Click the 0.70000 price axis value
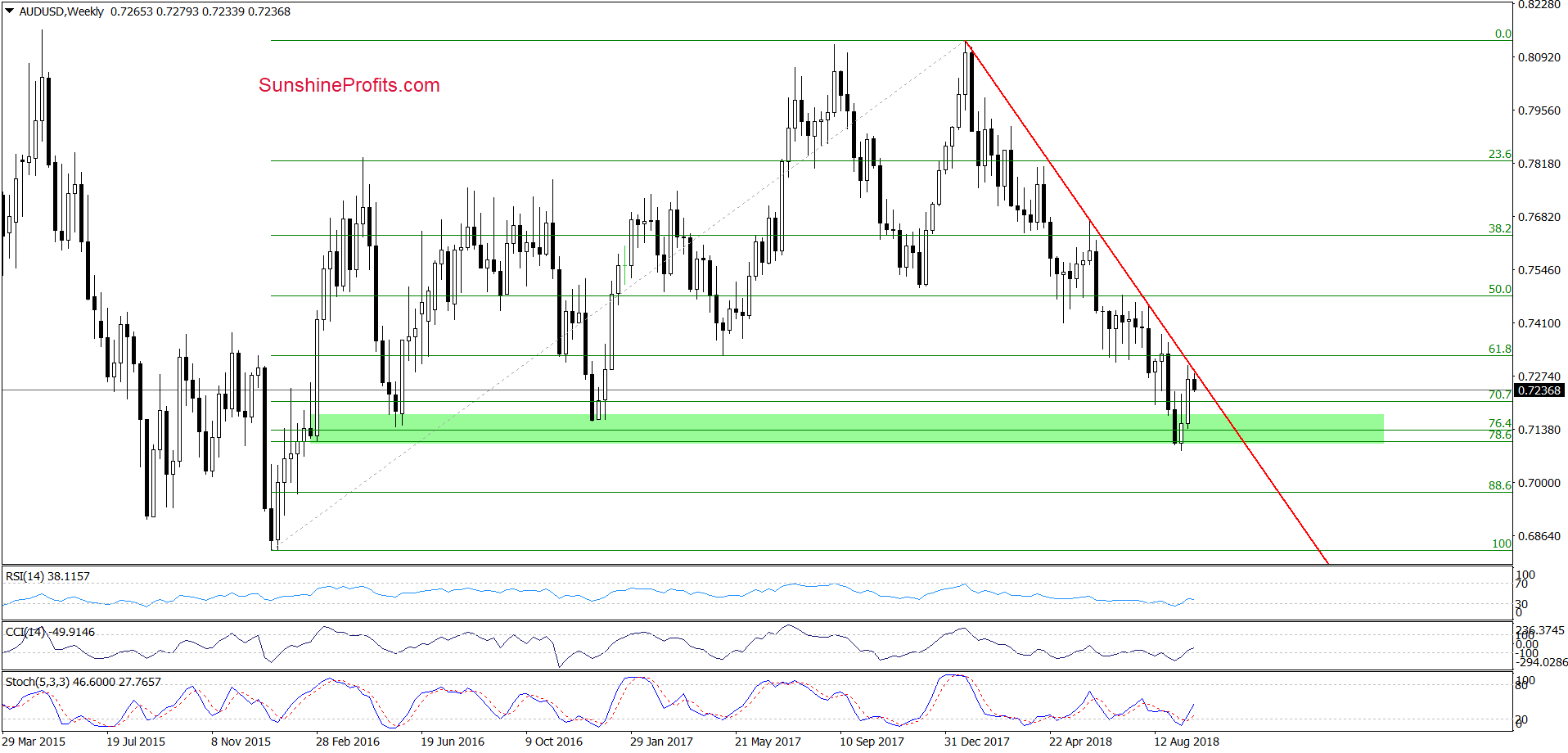Screen dimensions: 1568x753 tap(1539, 483)
